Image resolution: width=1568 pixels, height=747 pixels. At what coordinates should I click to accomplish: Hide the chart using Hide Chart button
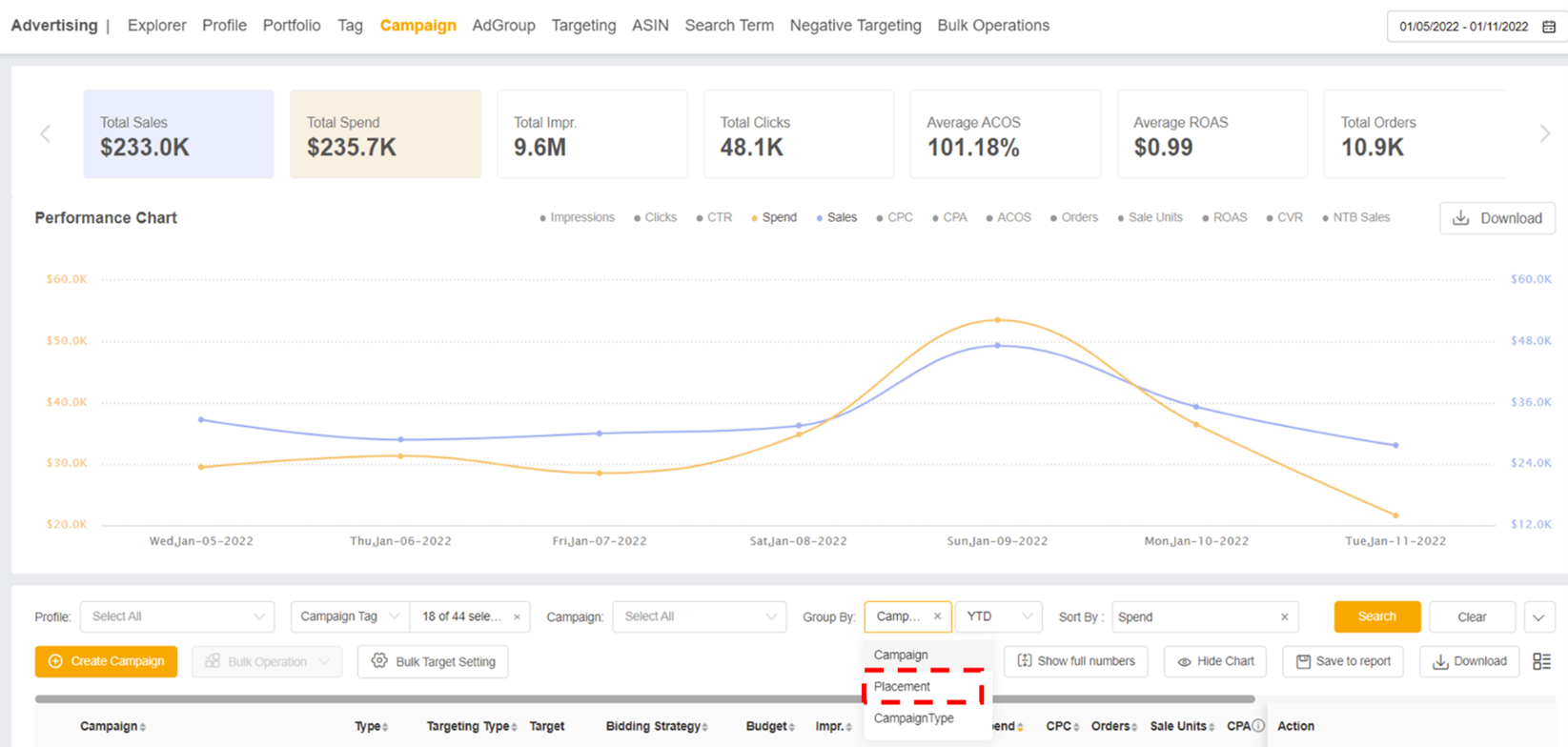tap(1214, 661)
